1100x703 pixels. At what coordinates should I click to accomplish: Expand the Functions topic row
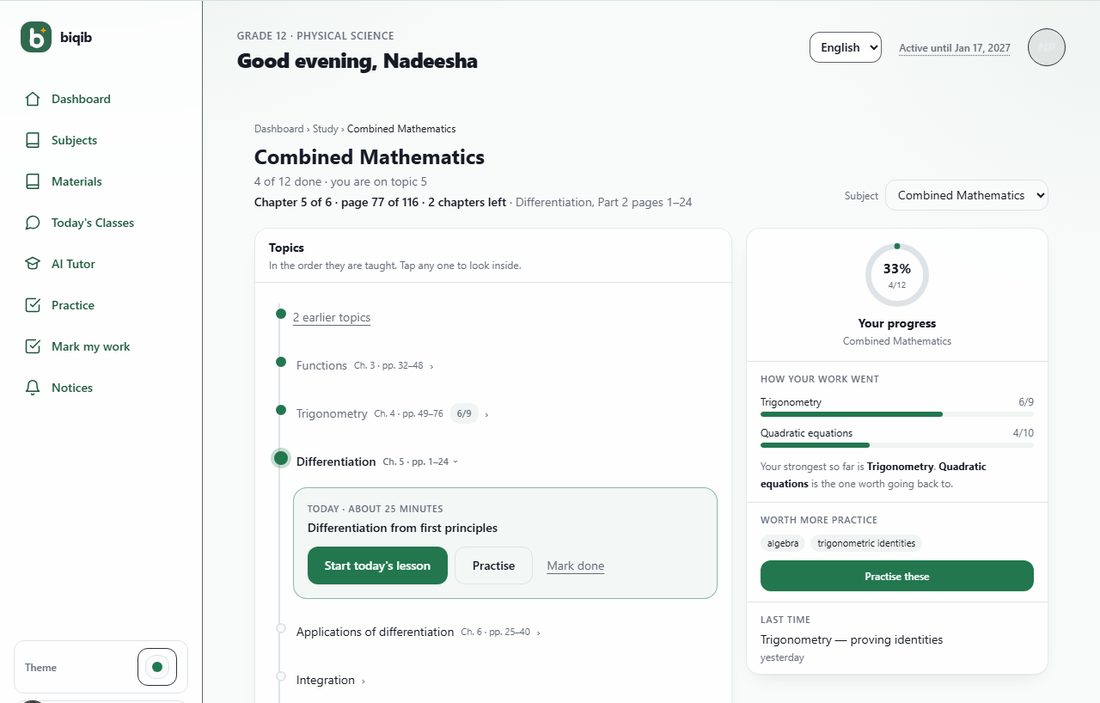[x=364, y=366]
